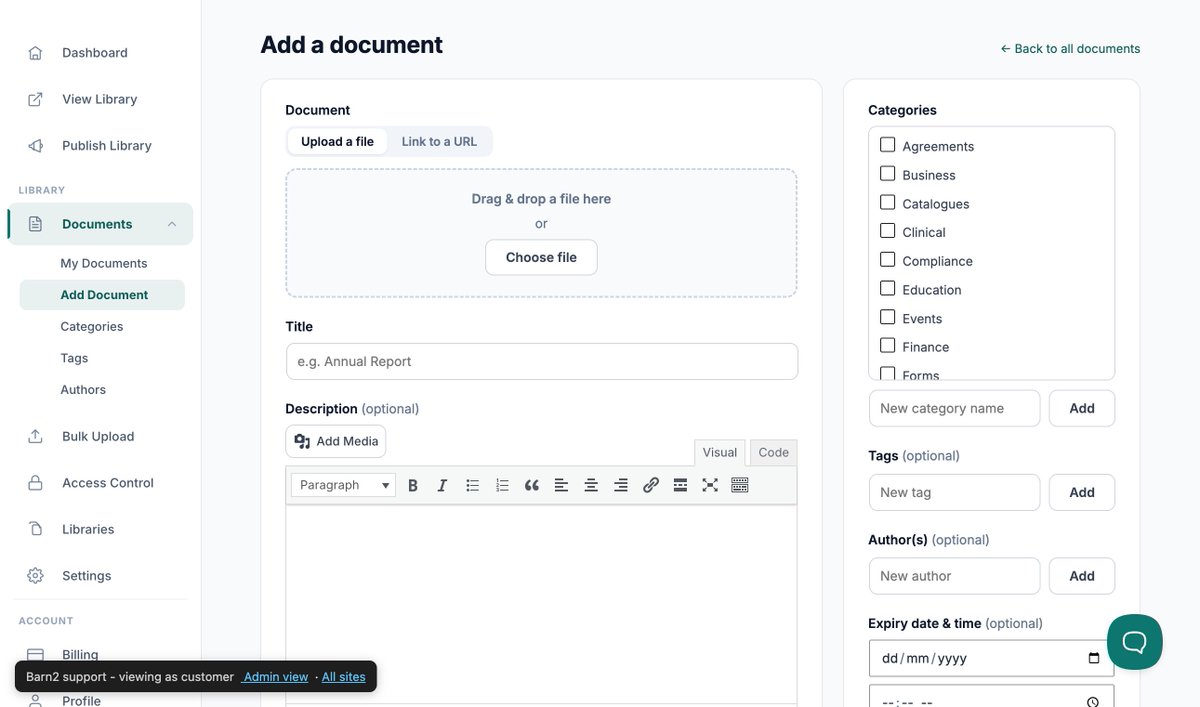Collapse the Documents sidebar section
This screenshot has height=707, width=1200.
tap(172, 224)
